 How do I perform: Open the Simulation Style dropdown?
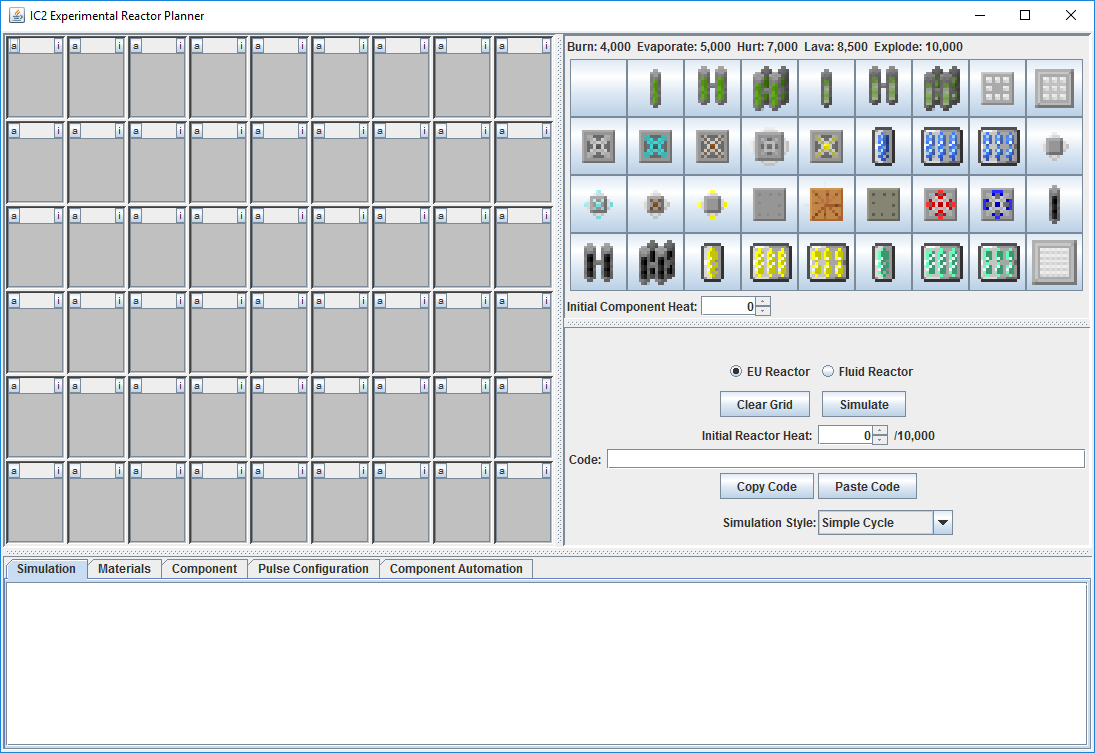942,523
